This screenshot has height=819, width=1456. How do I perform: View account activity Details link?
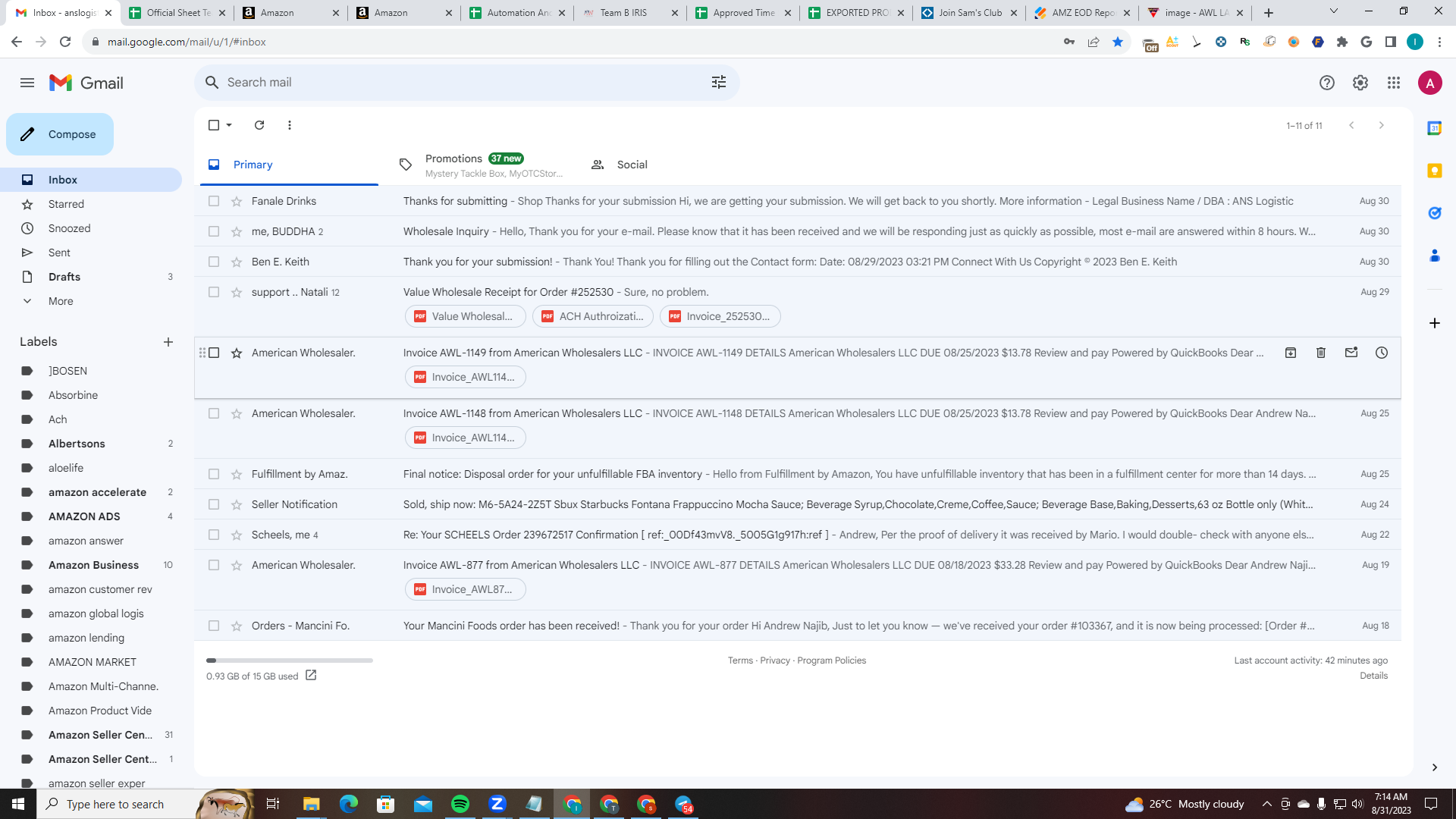pyautogui.click(x=1373, y=676)
